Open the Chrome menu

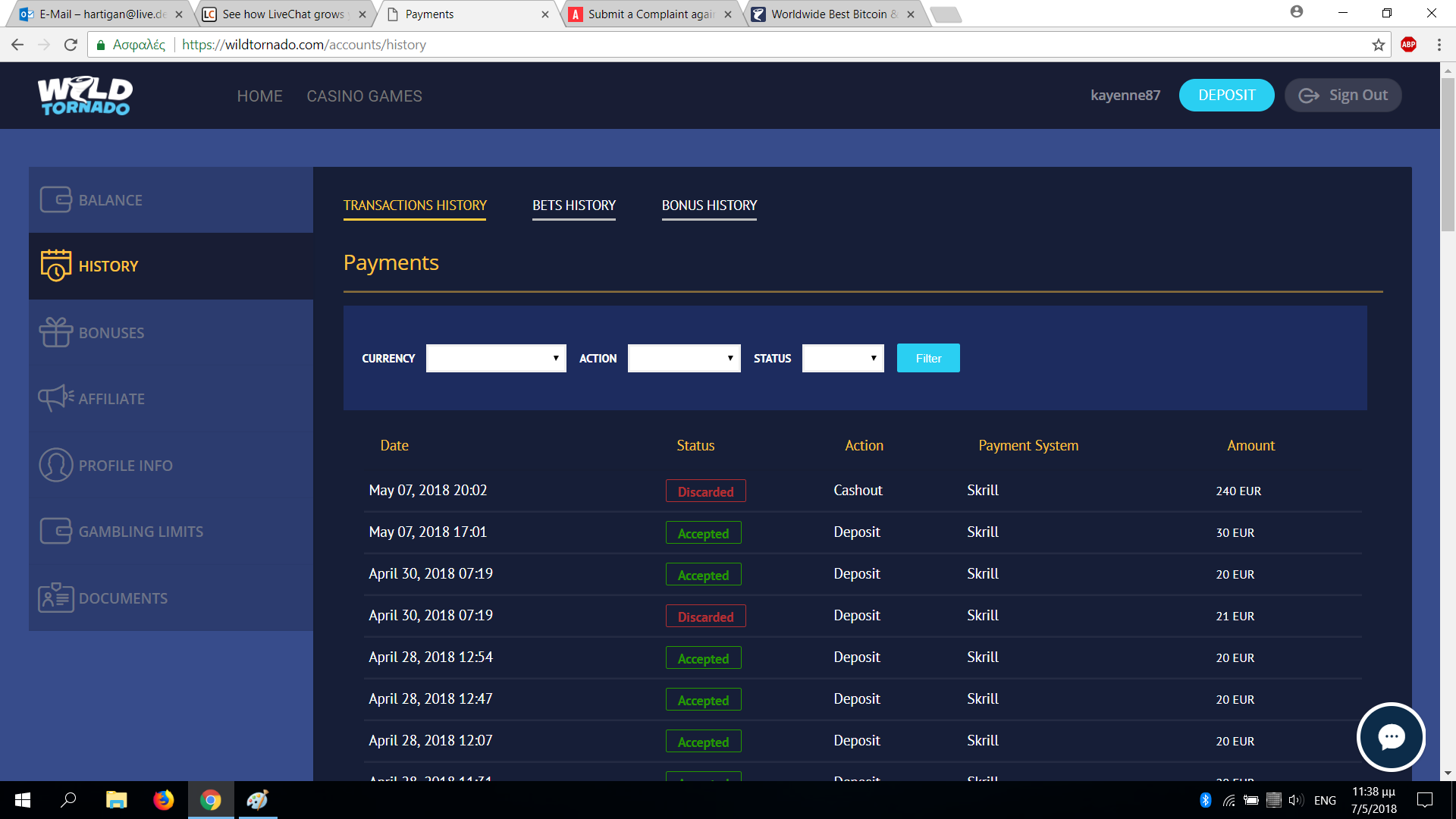1439,45
